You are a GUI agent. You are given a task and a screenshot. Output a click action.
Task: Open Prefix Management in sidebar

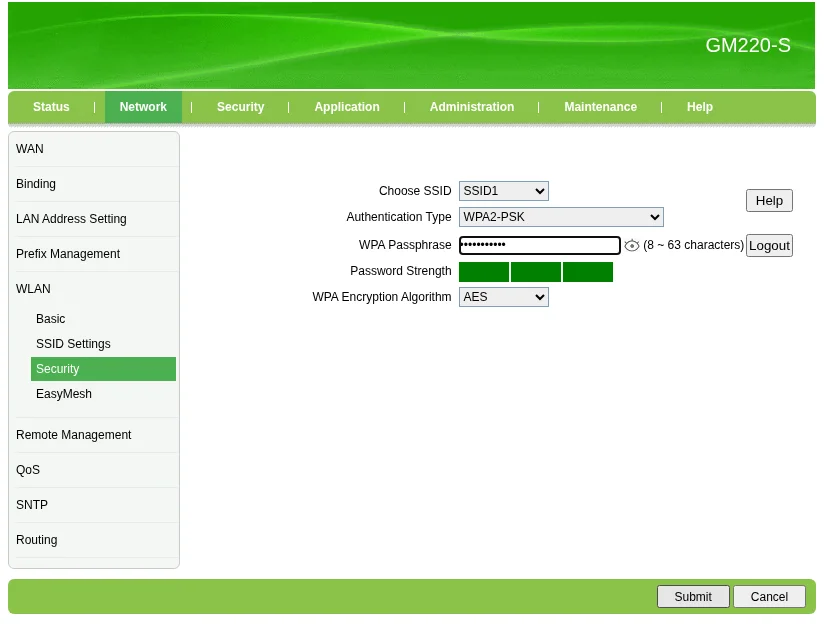click(x=68, y=254)
